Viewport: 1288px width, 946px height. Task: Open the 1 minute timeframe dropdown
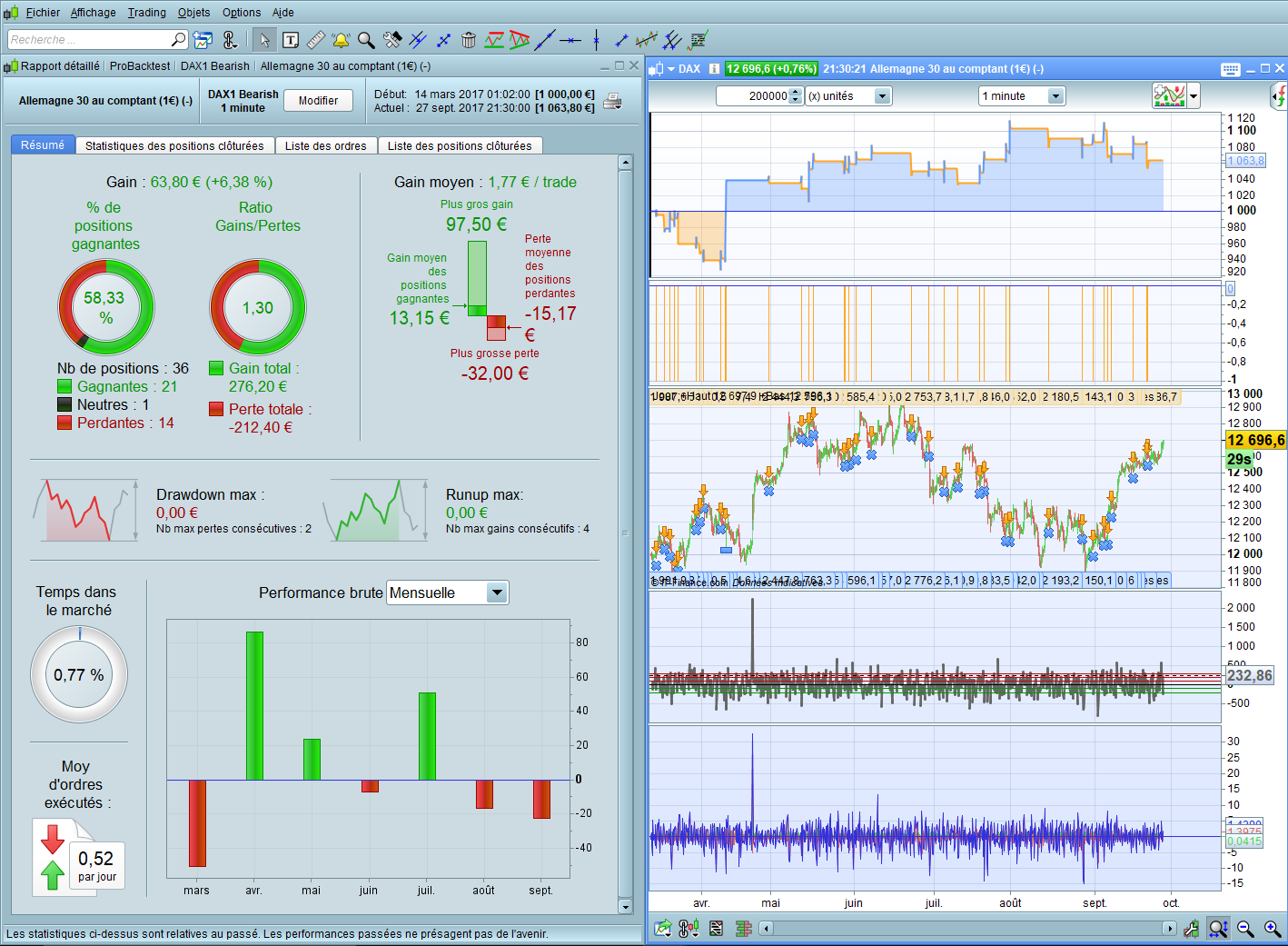(1022, 95)
